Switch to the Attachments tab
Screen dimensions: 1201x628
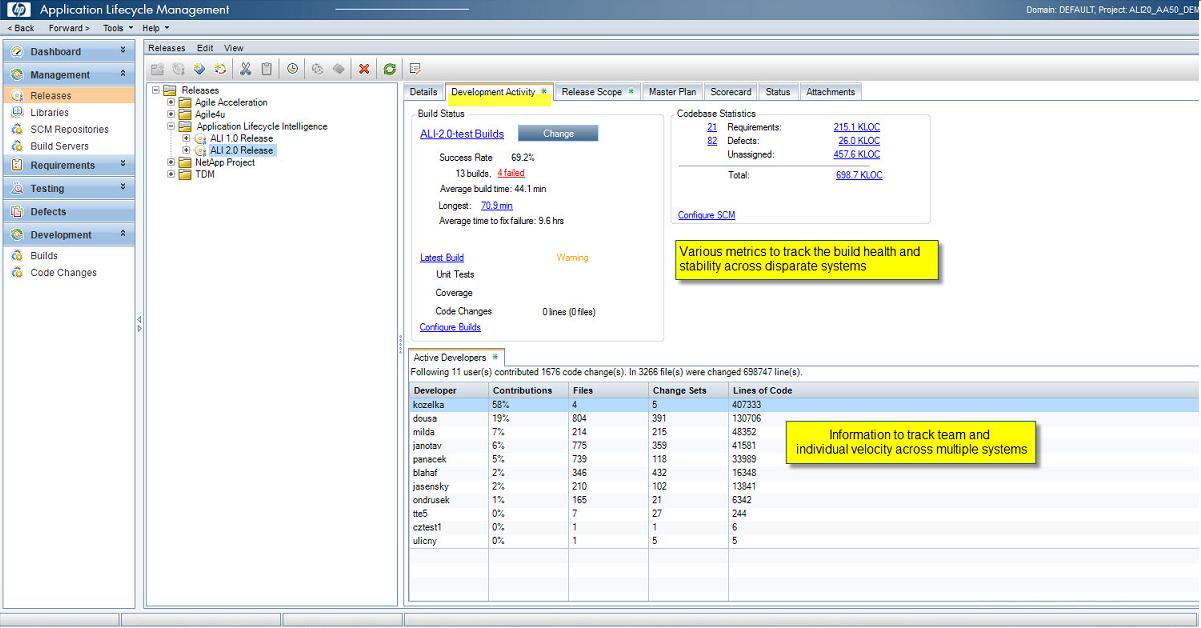click(831, 92)
